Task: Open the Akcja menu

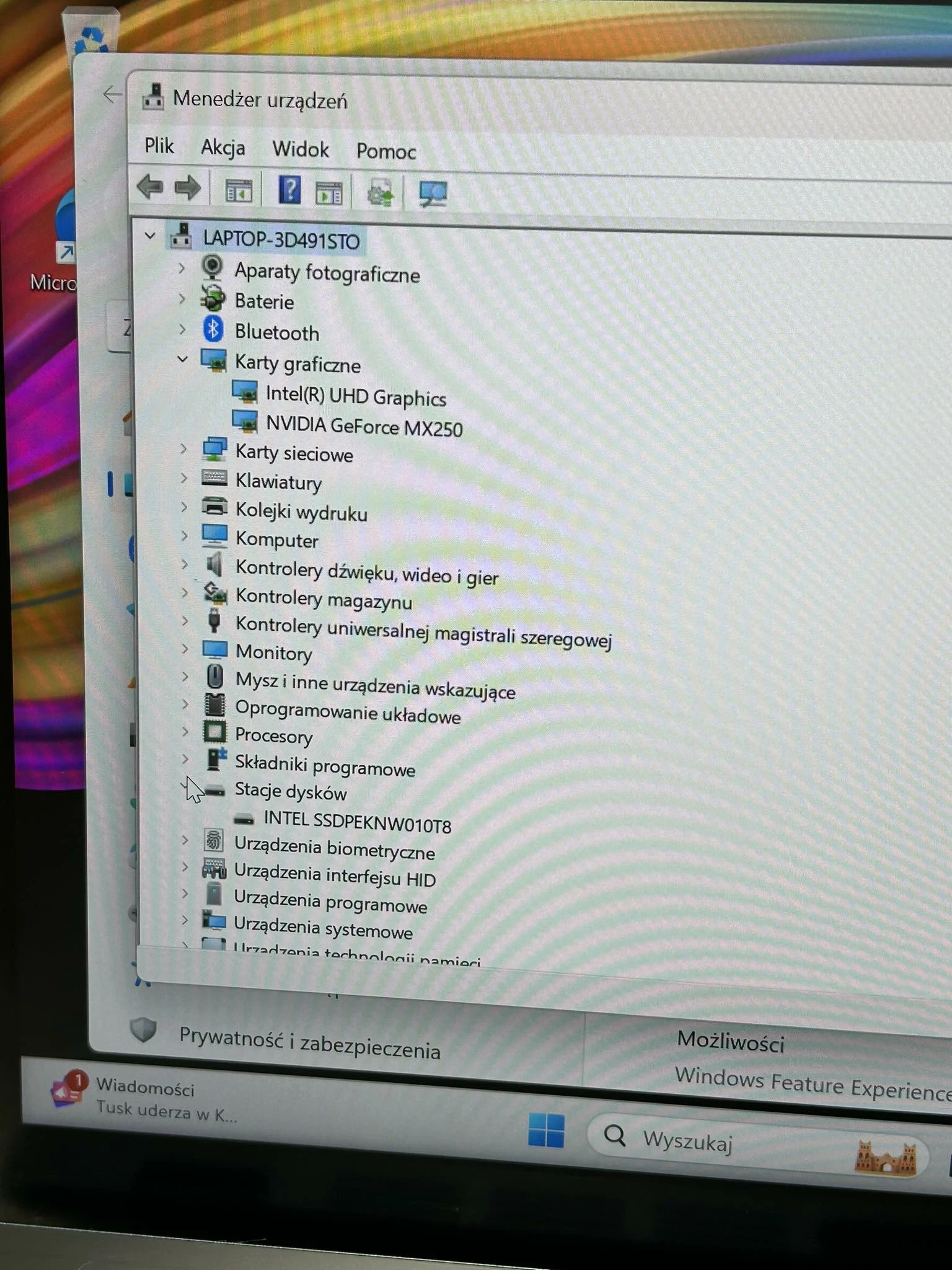Action: coord(223,148)
